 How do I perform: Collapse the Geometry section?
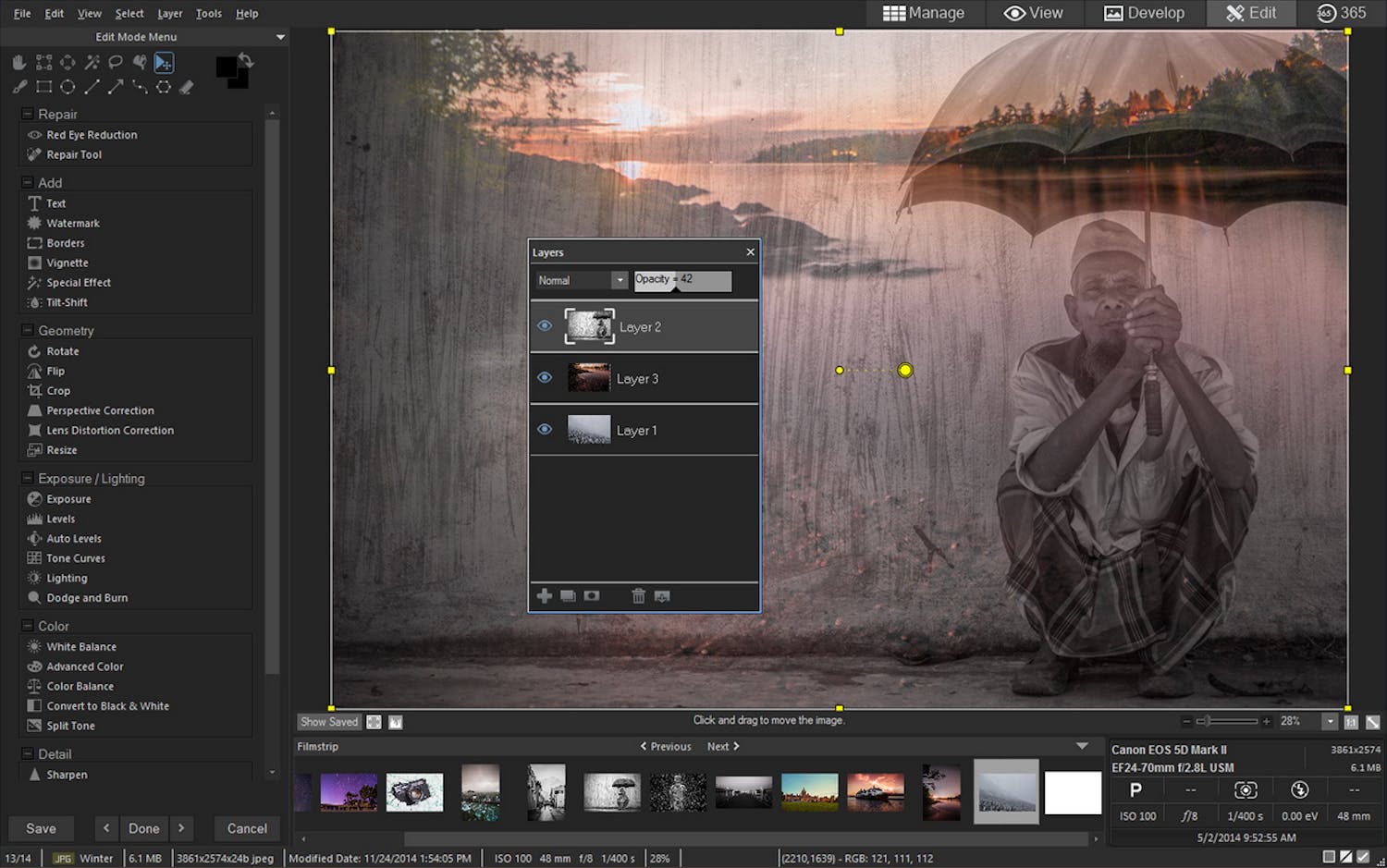(x=27, y=330)
